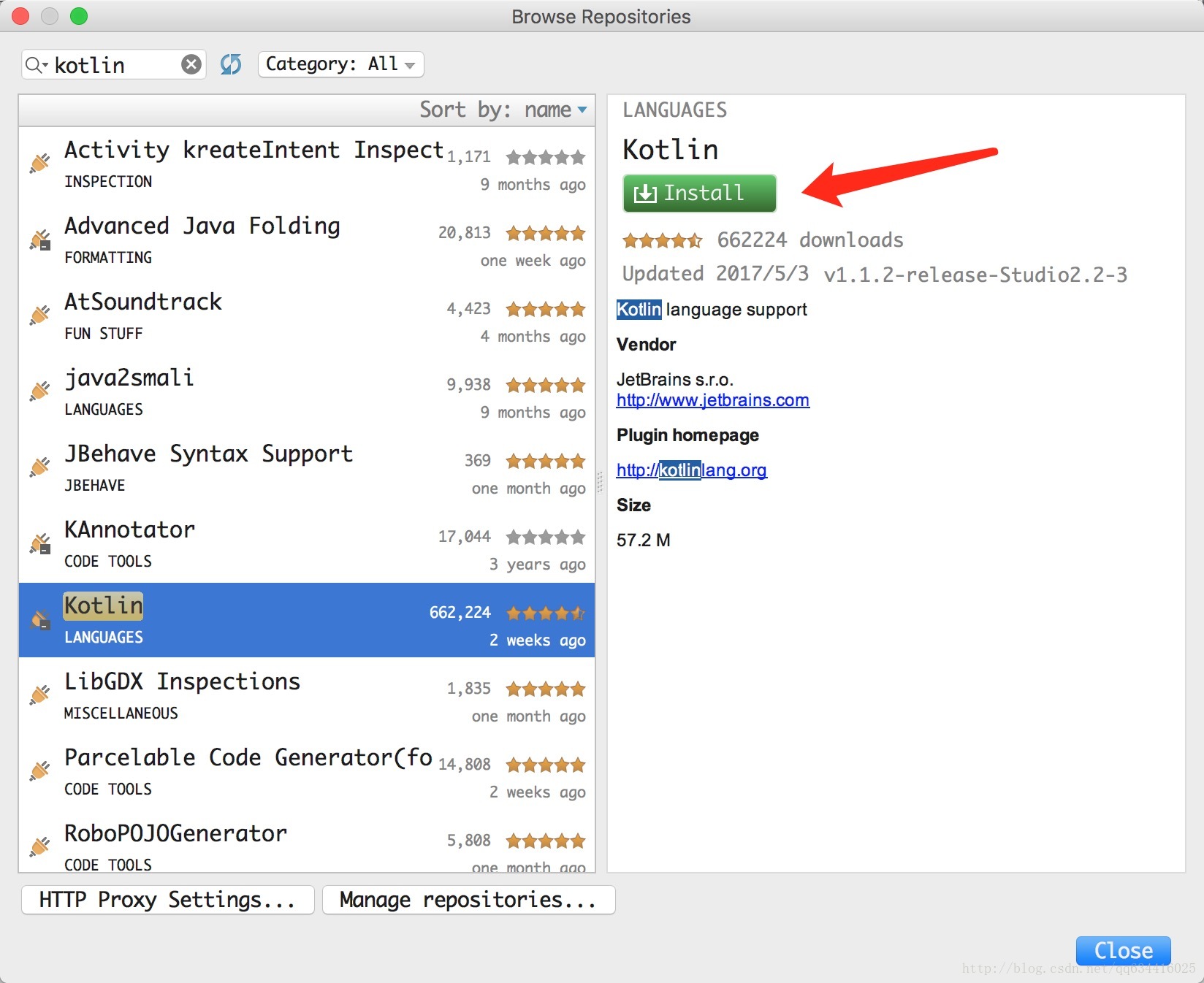Click plug icon for LibGDX Inspections
This screenshot has width=1204, height=983.
pos(40,695)
